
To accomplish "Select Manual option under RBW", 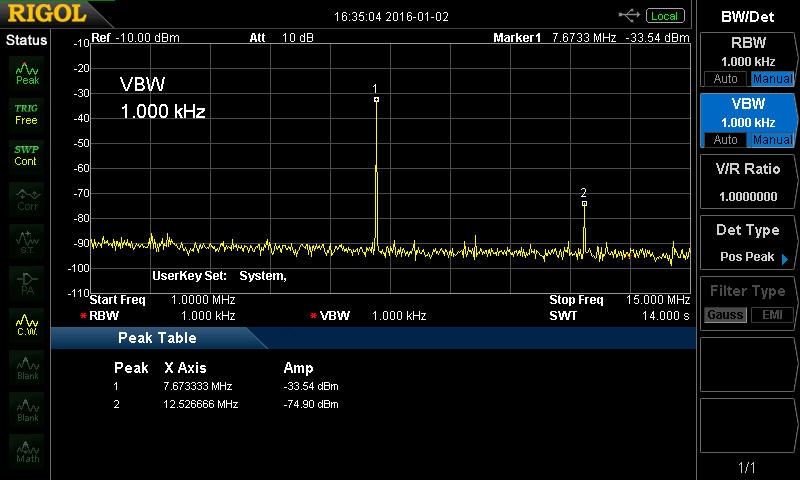I will pyautogui.click(x=771, y=79).
